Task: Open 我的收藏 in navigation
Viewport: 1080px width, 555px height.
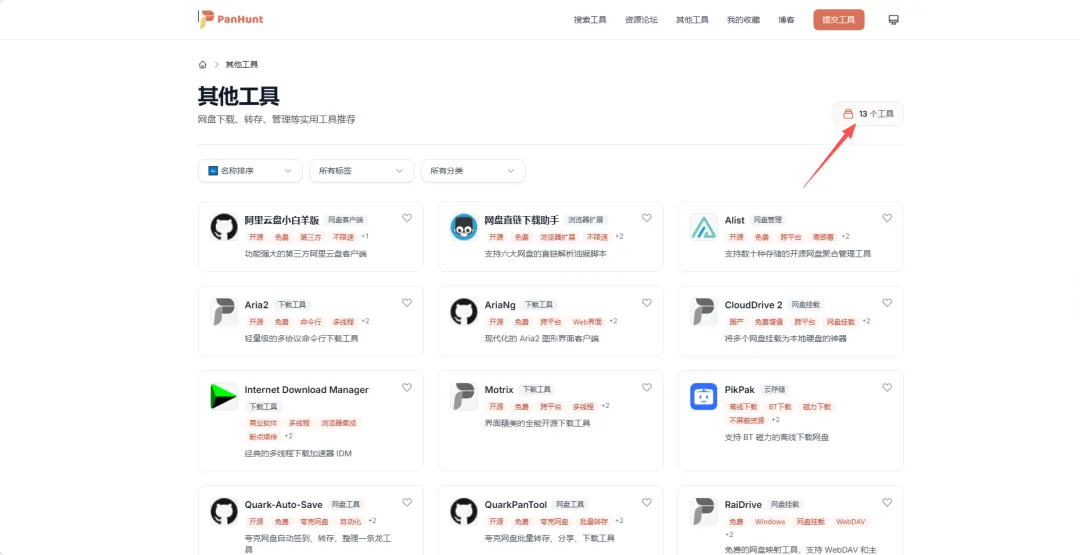Action: [743, 20]
